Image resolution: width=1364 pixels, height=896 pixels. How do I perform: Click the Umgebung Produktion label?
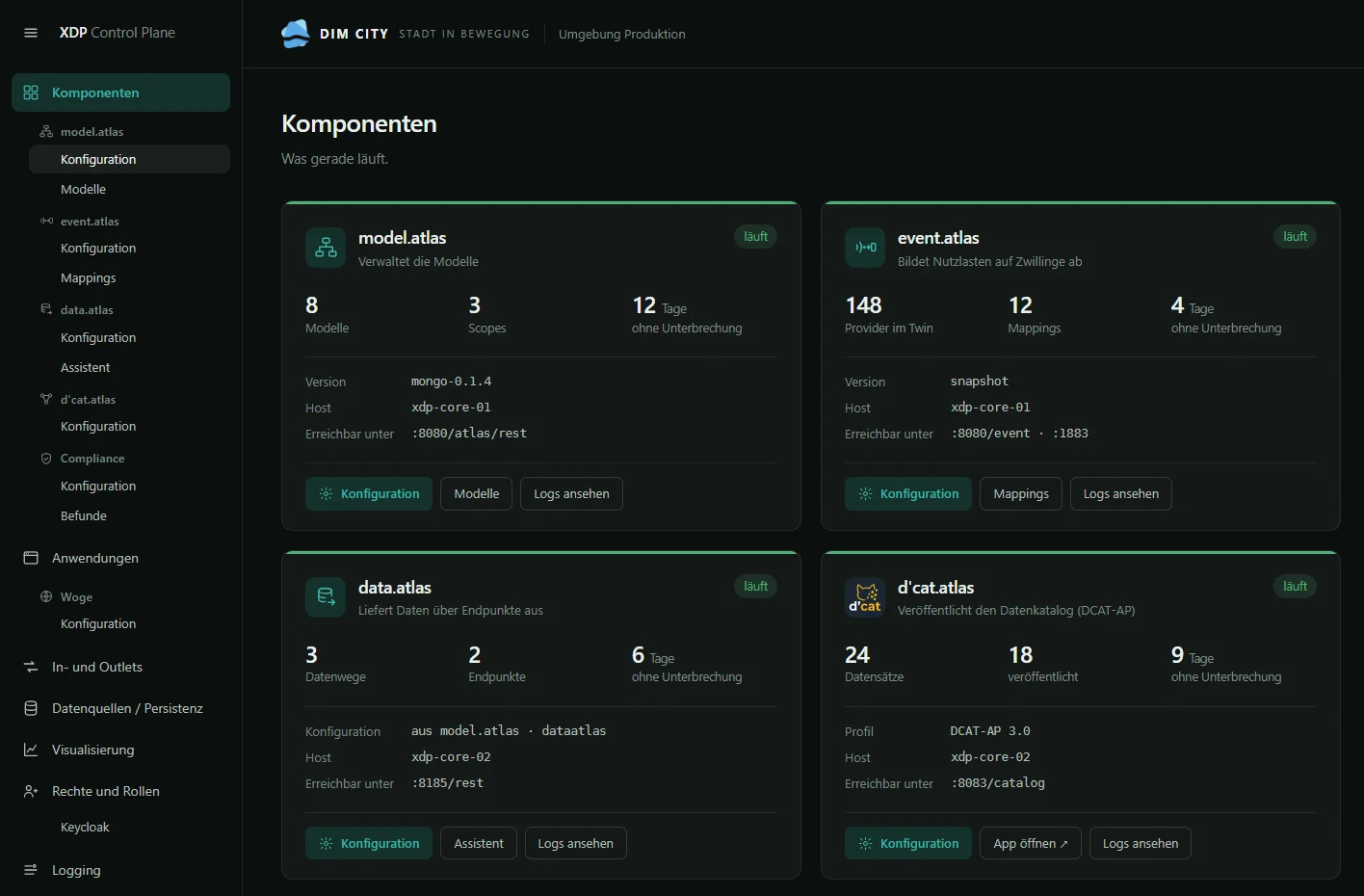(x=622, y=34)
